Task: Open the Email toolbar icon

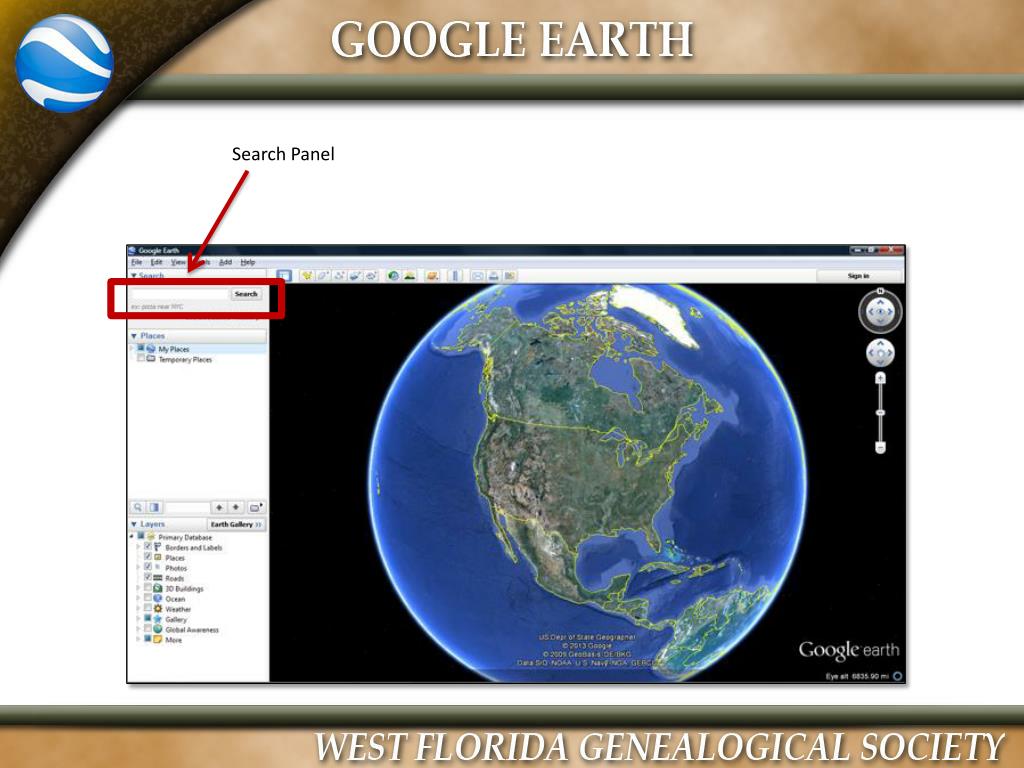Action: click(x=477, y=276)
